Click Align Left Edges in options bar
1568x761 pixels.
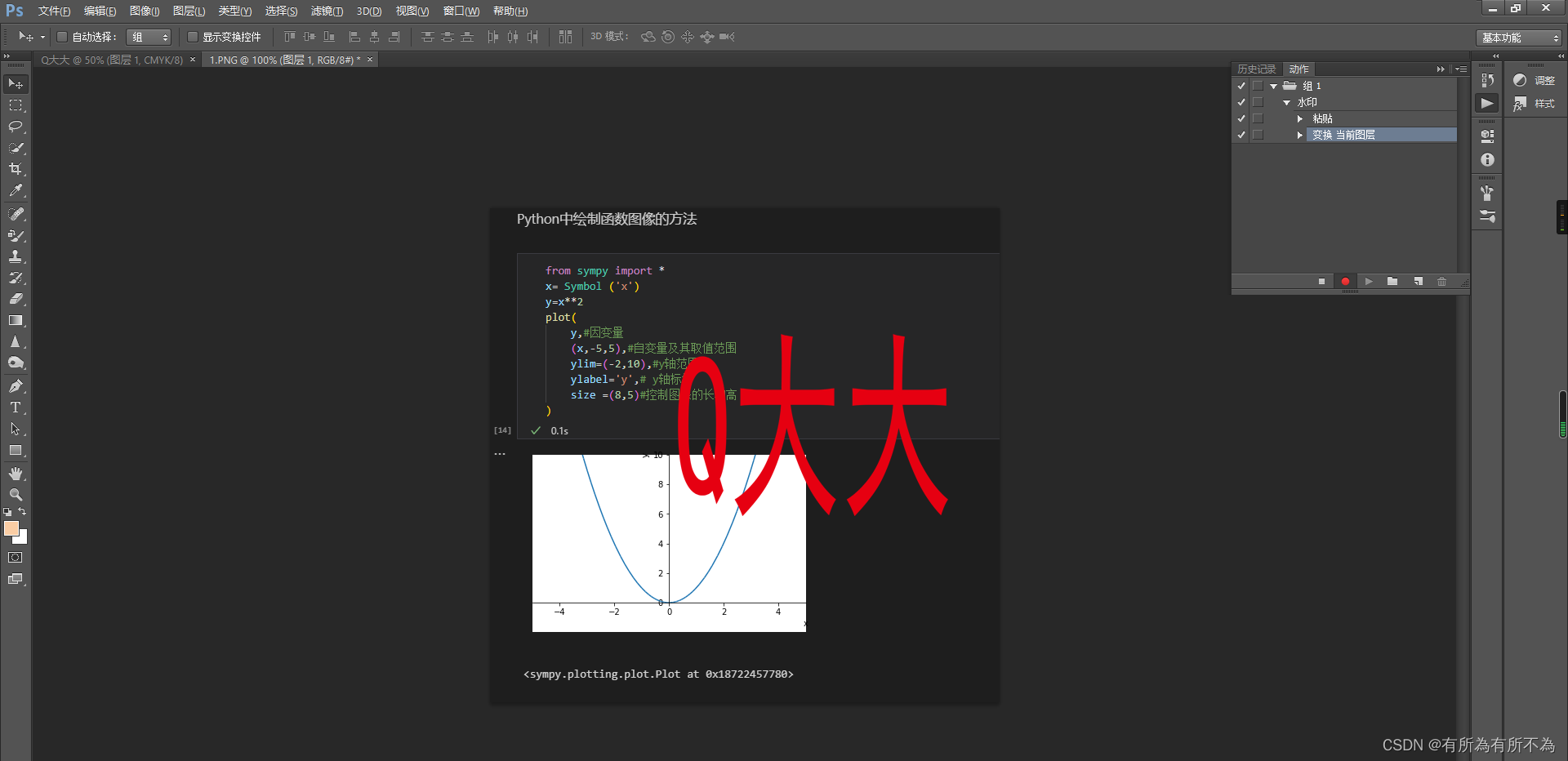[x=354, y=37]
